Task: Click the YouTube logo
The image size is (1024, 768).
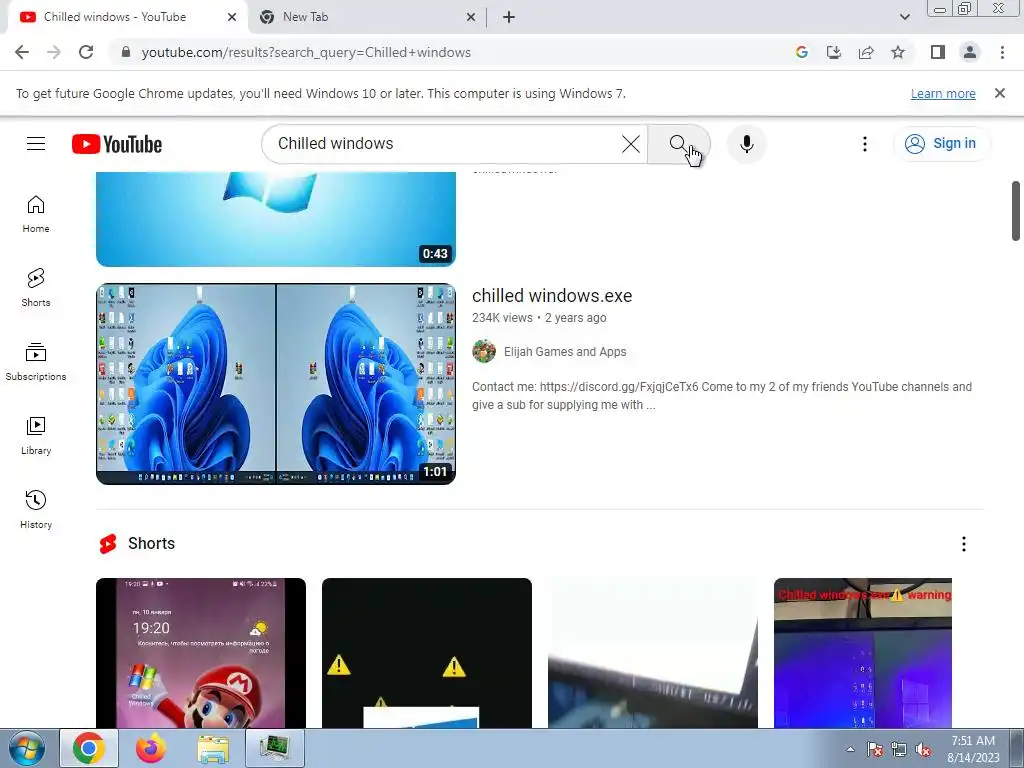Action: 117,144
